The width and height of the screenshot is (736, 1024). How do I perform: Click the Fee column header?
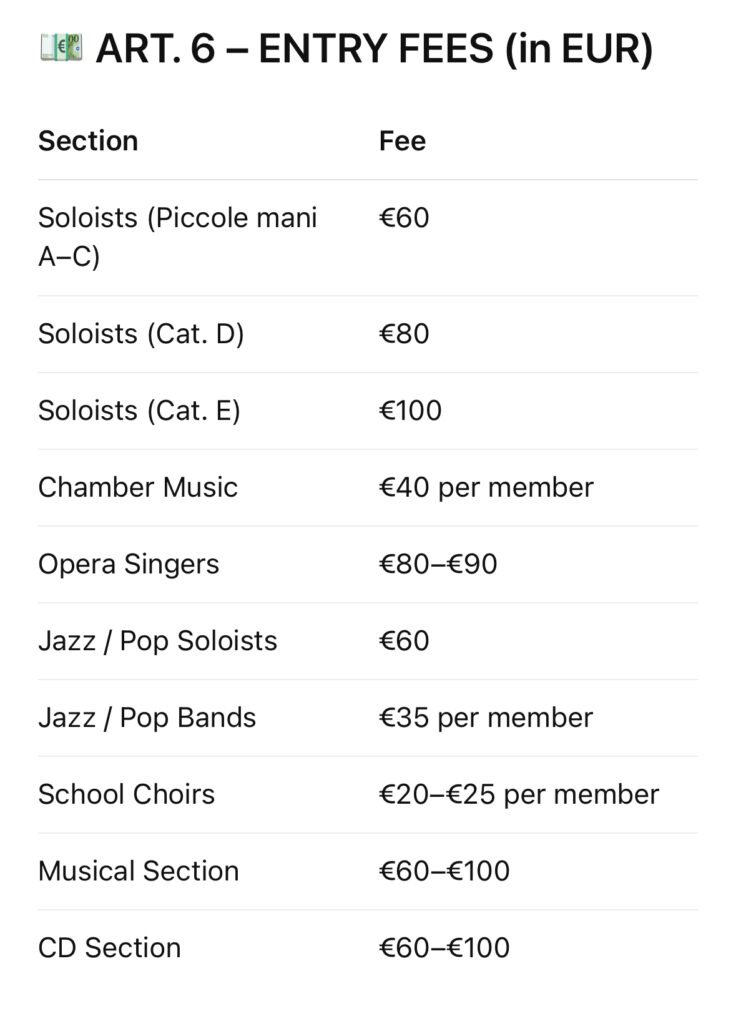(402, 141)
